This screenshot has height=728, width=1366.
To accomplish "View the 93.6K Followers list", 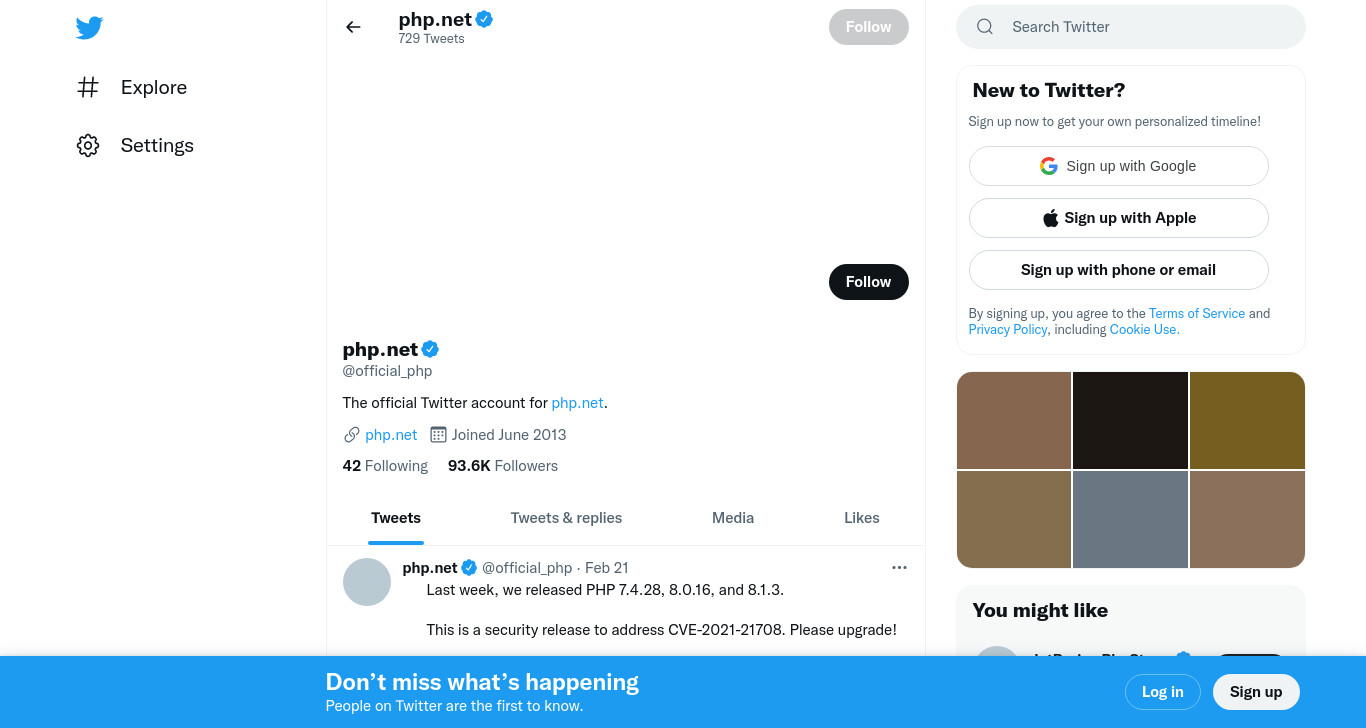I will pyautogui.click(x=503, y=466).
